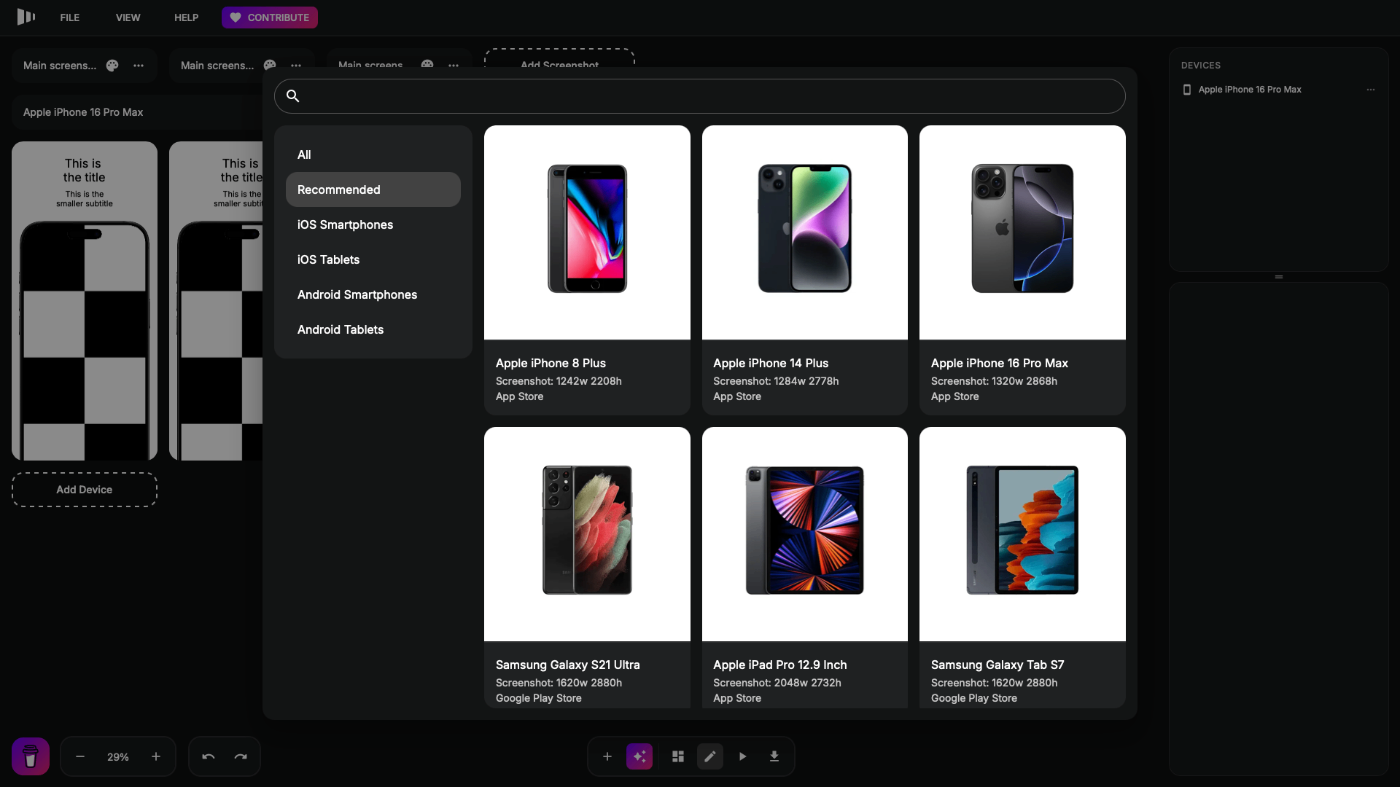Click the phone icon in DEVICES panel

1187,90
